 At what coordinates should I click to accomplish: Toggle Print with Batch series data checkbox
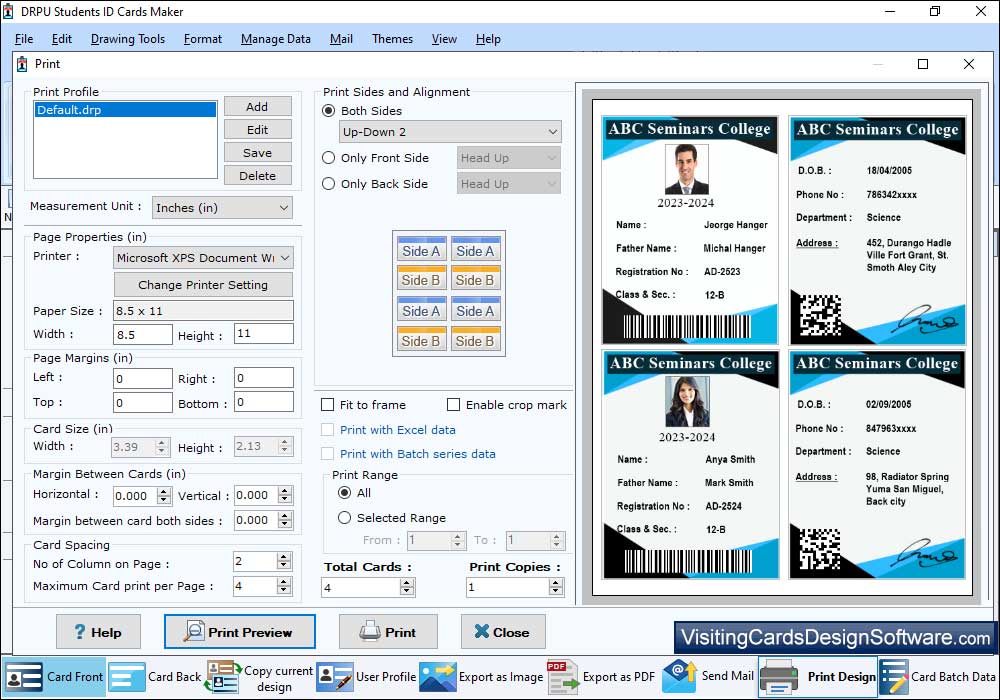pyautogui.click(x=328, y=454)
